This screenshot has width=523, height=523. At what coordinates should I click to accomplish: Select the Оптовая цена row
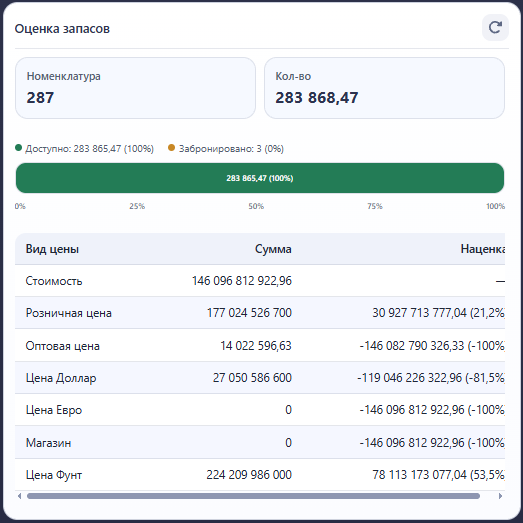click(x=260, y=346)
